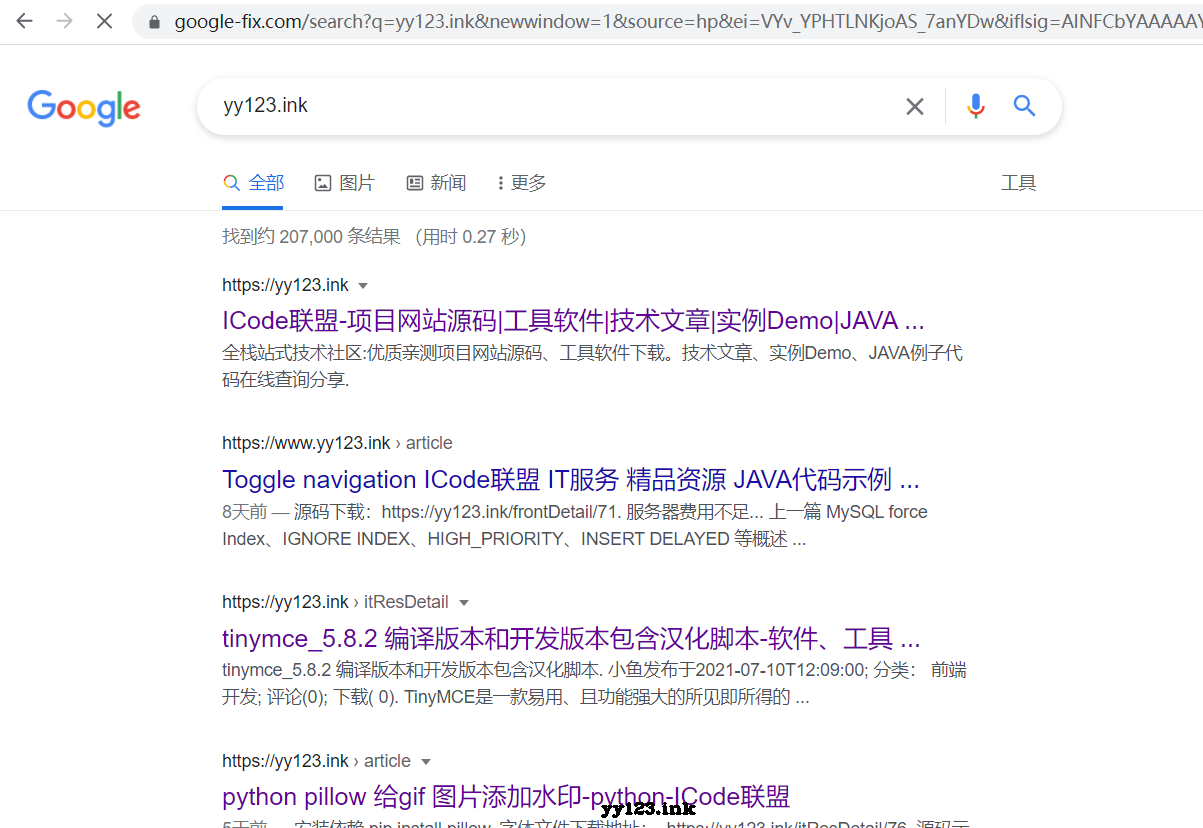Submit search with the magnifier icon
The height and width of the screenshot is (828, 1203).
tap(1024, 106)
